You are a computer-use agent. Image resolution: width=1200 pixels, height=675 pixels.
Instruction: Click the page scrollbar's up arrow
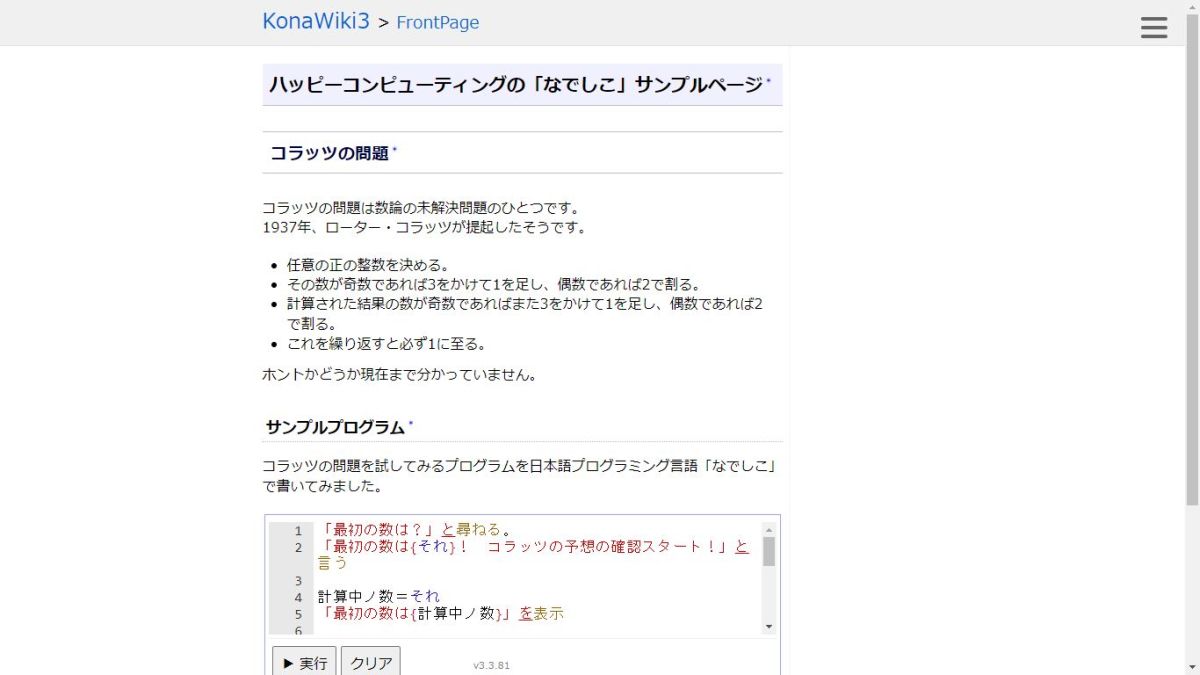[1192, 8]
